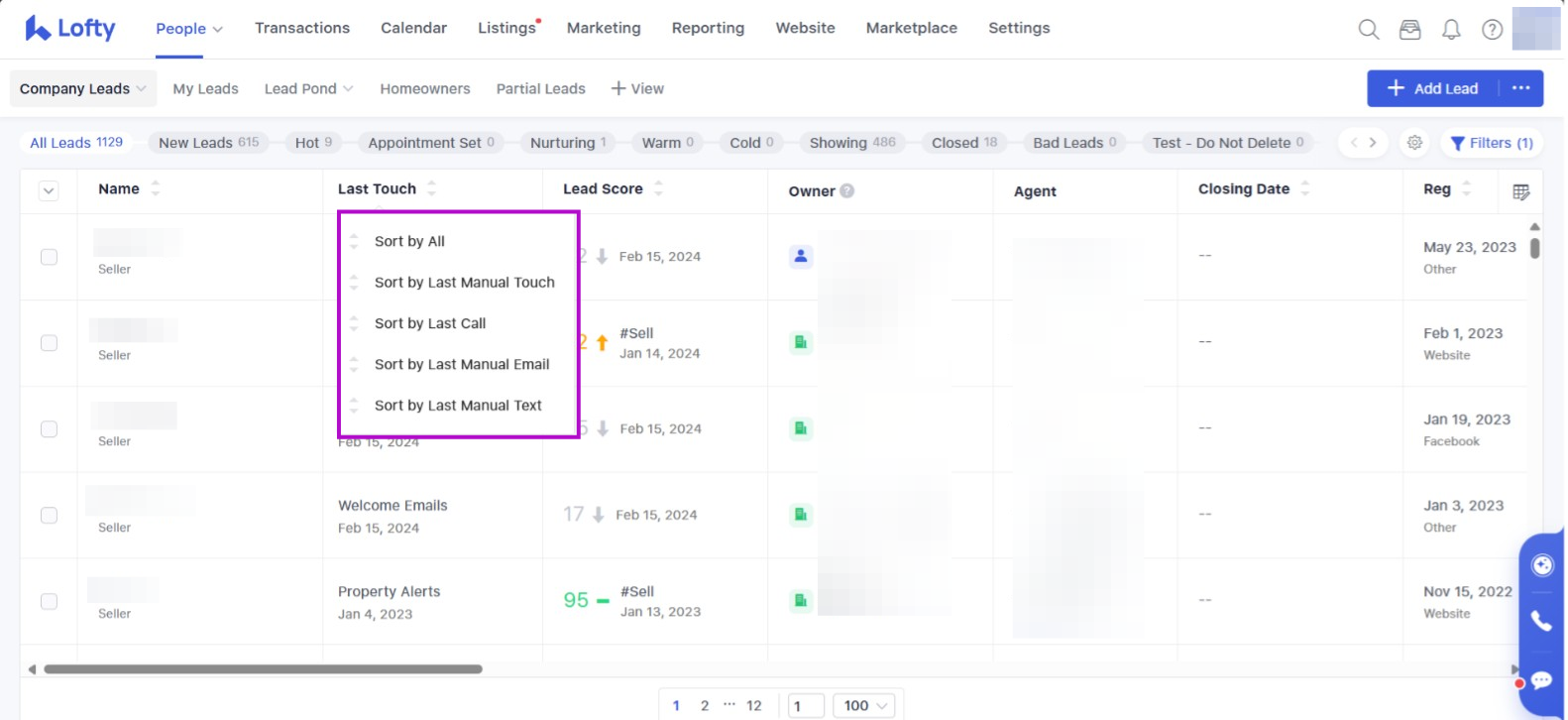This screenshot has width=1568, height=720.
Task: Expand the Lead Pond dropdown
Action: point(308,88)
